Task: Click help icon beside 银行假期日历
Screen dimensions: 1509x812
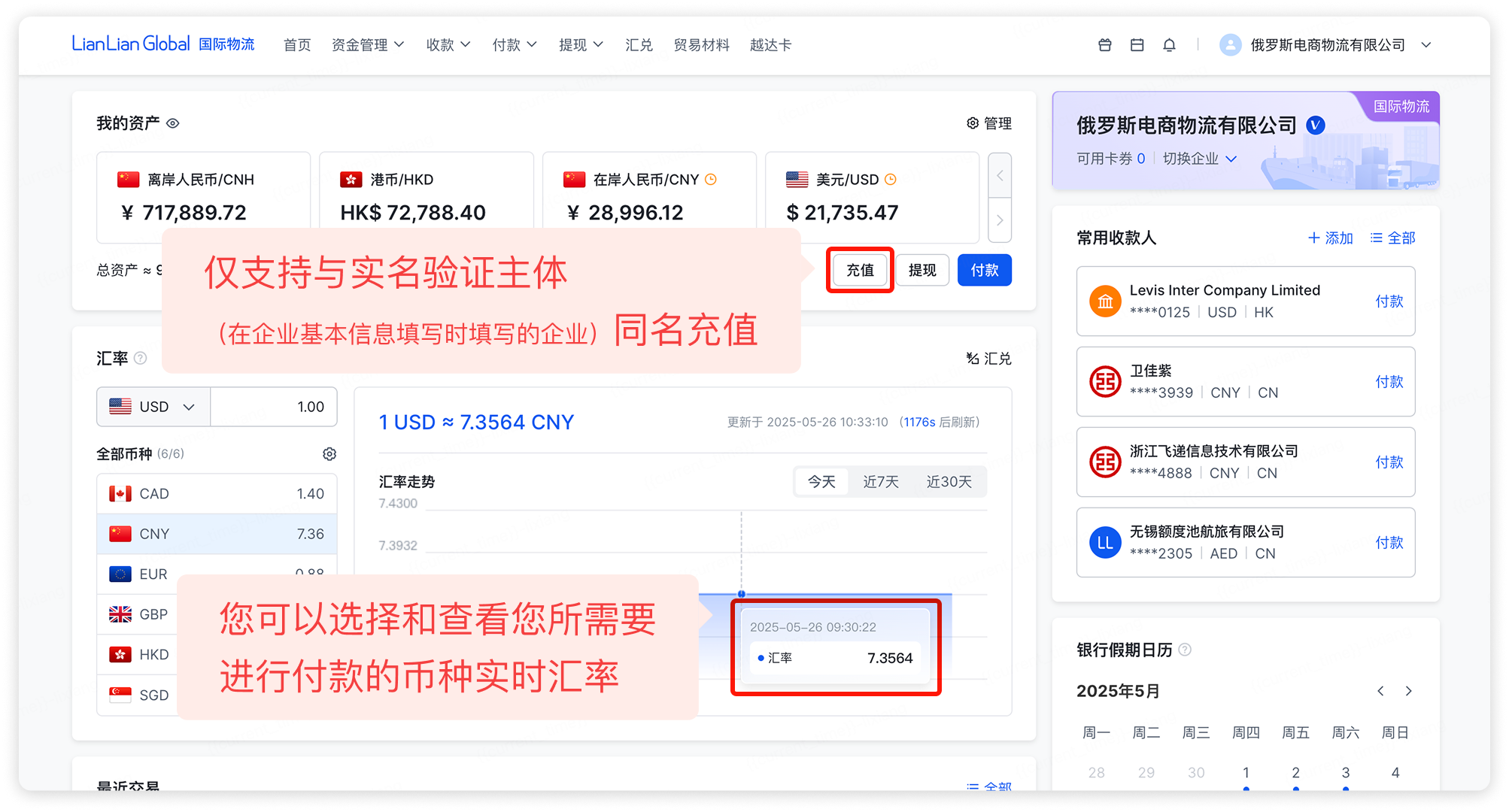Action: click(1185, 650)
